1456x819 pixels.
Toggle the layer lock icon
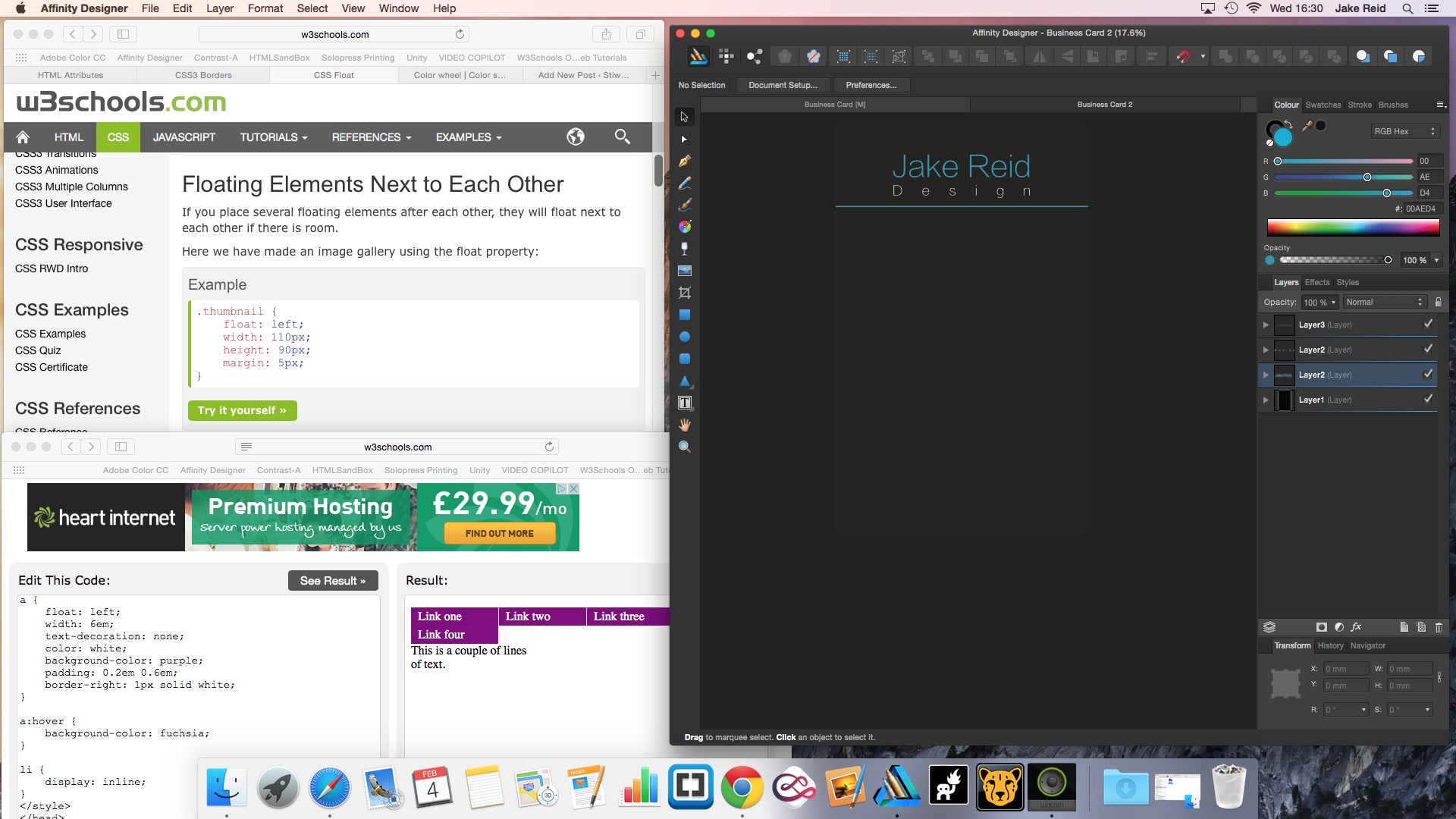click(1438, 302)
